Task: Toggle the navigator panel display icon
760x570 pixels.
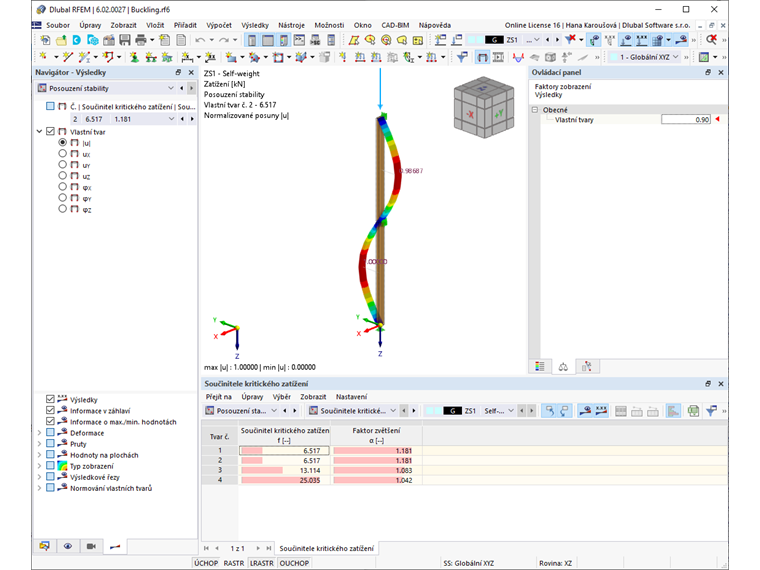Action: coord(252,40)
